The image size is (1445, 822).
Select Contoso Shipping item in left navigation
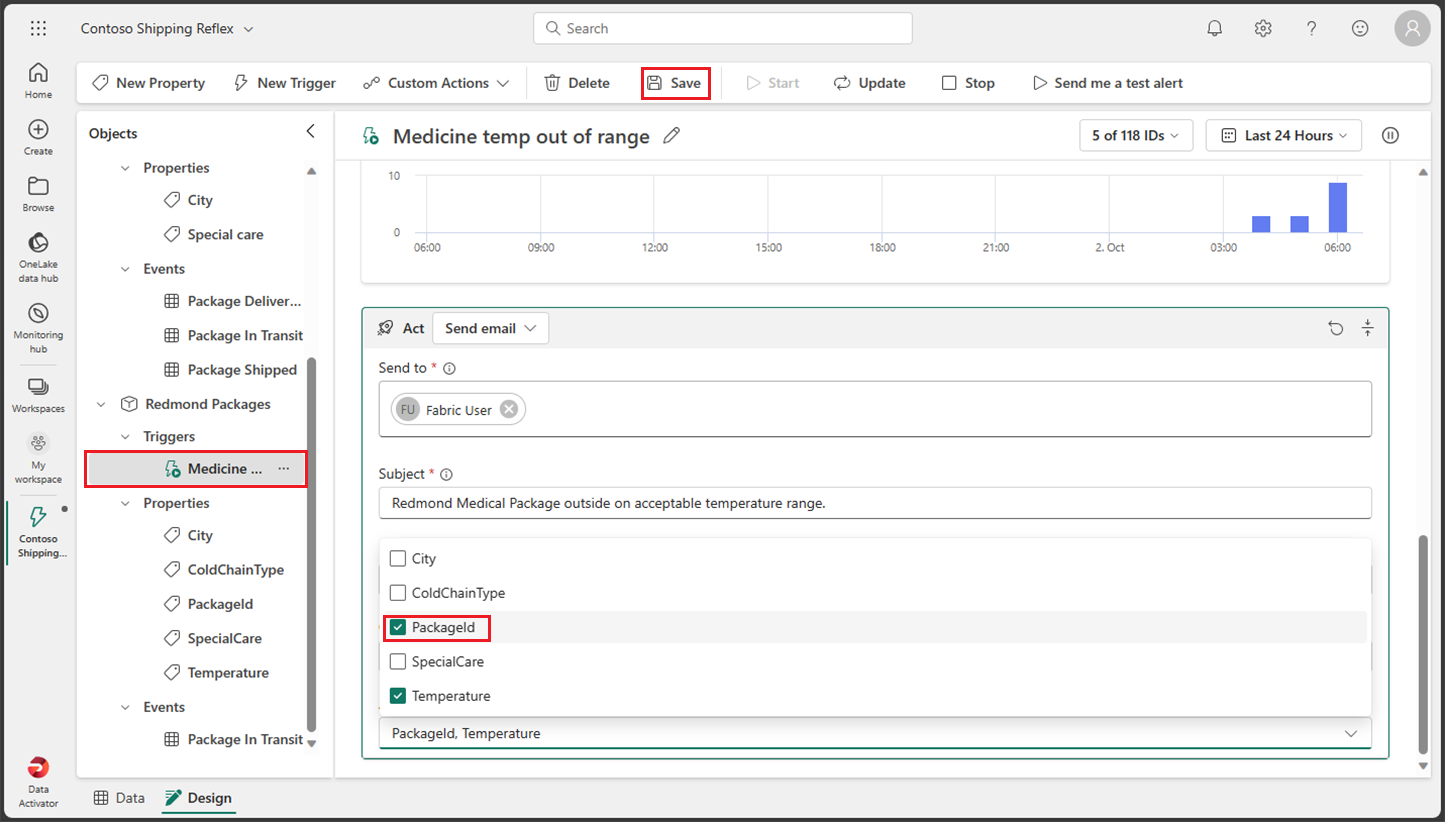[38, 531]
